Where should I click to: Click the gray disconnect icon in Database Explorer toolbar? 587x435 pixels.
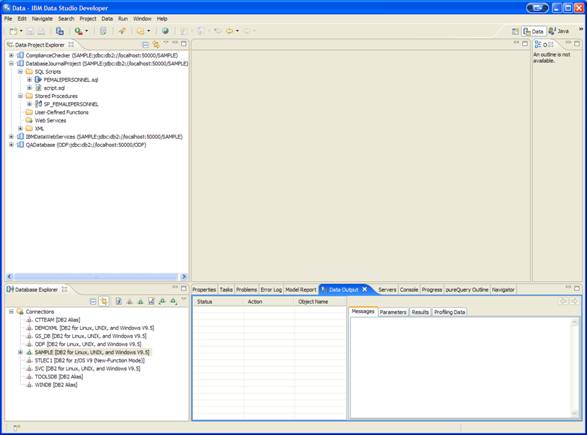[x=130, y=301]
